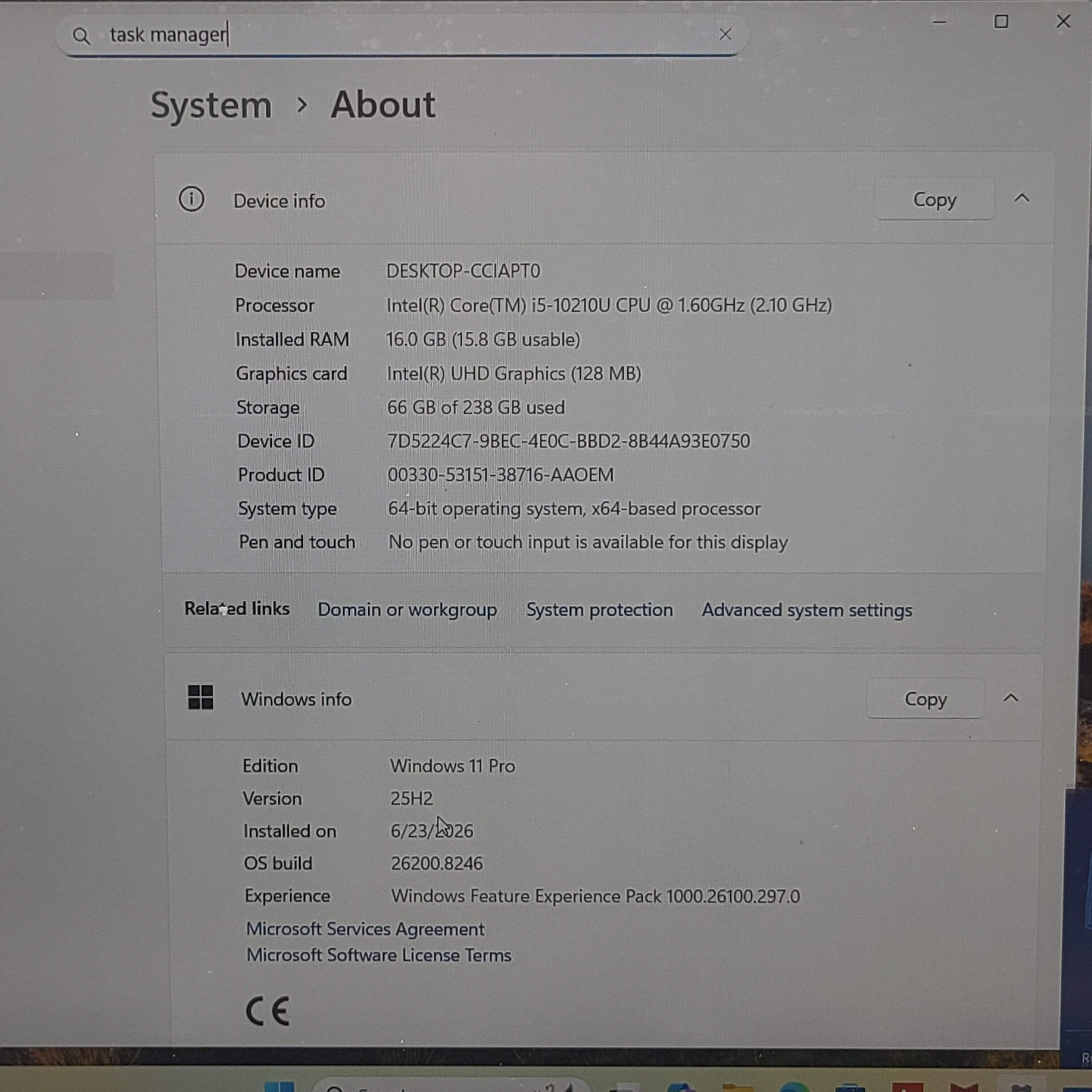The height and width of the screenshot is (1092, 1092).
Task: Open System protection link
Action: 599,609
